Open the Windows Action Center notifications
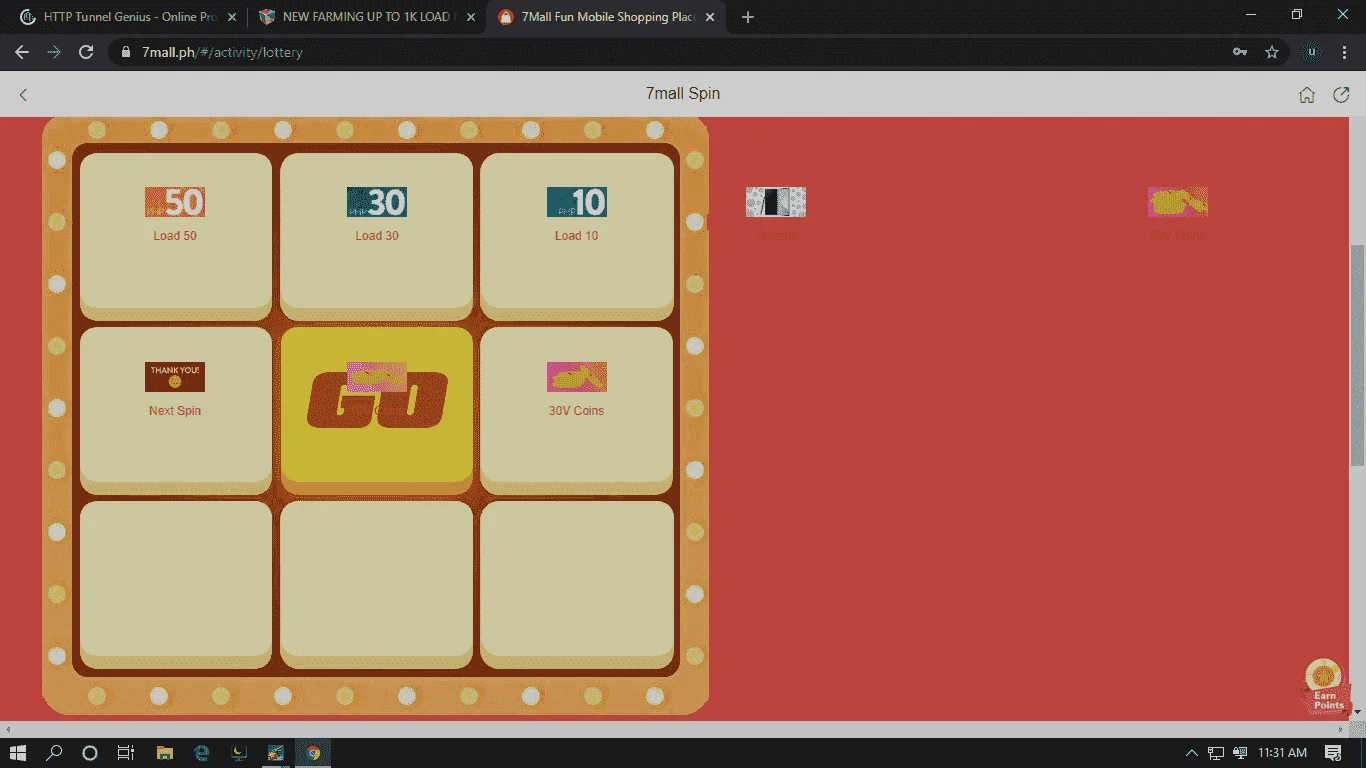Screen dimensions: 1366x768 (1333, 753)
